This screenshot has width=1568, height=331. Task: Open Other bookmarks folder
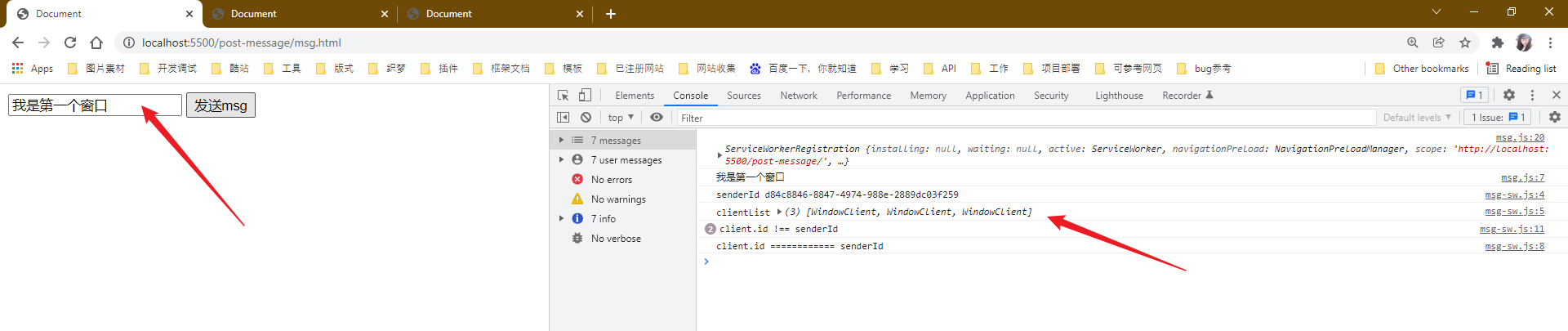tap(1422, 69)
